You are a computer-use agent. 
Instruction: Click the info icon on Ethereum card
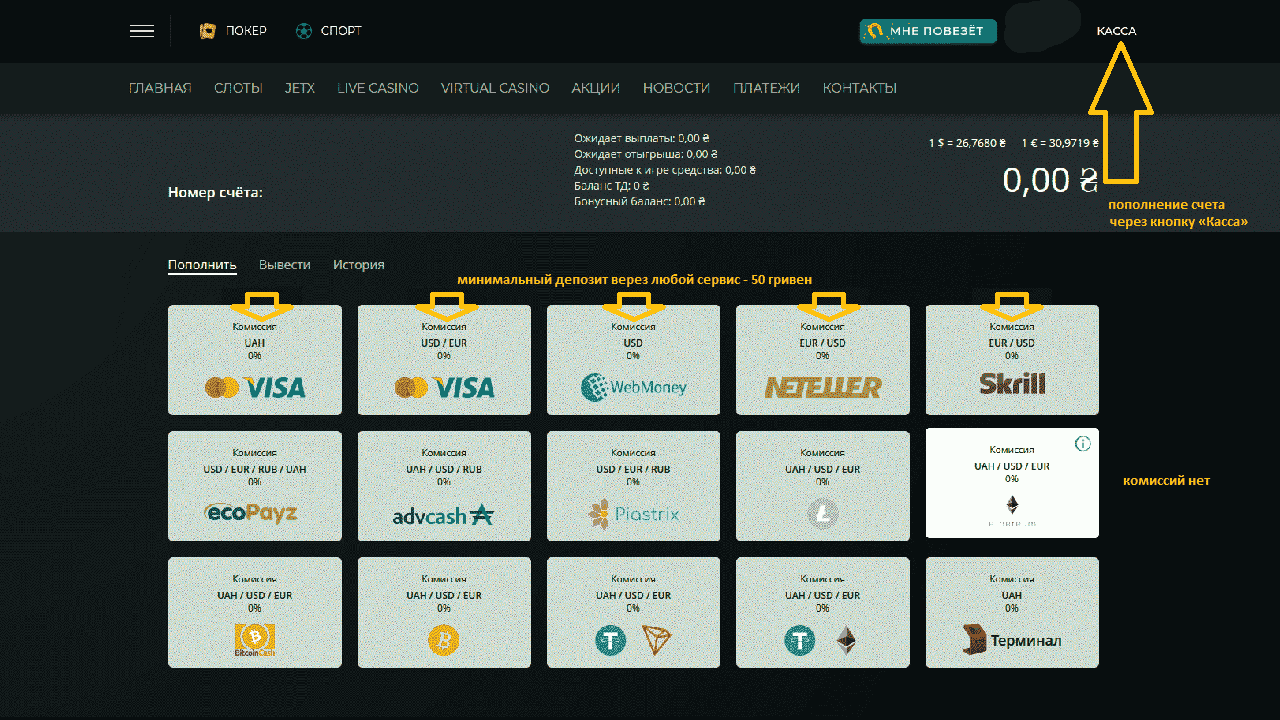coord(1082,443)
